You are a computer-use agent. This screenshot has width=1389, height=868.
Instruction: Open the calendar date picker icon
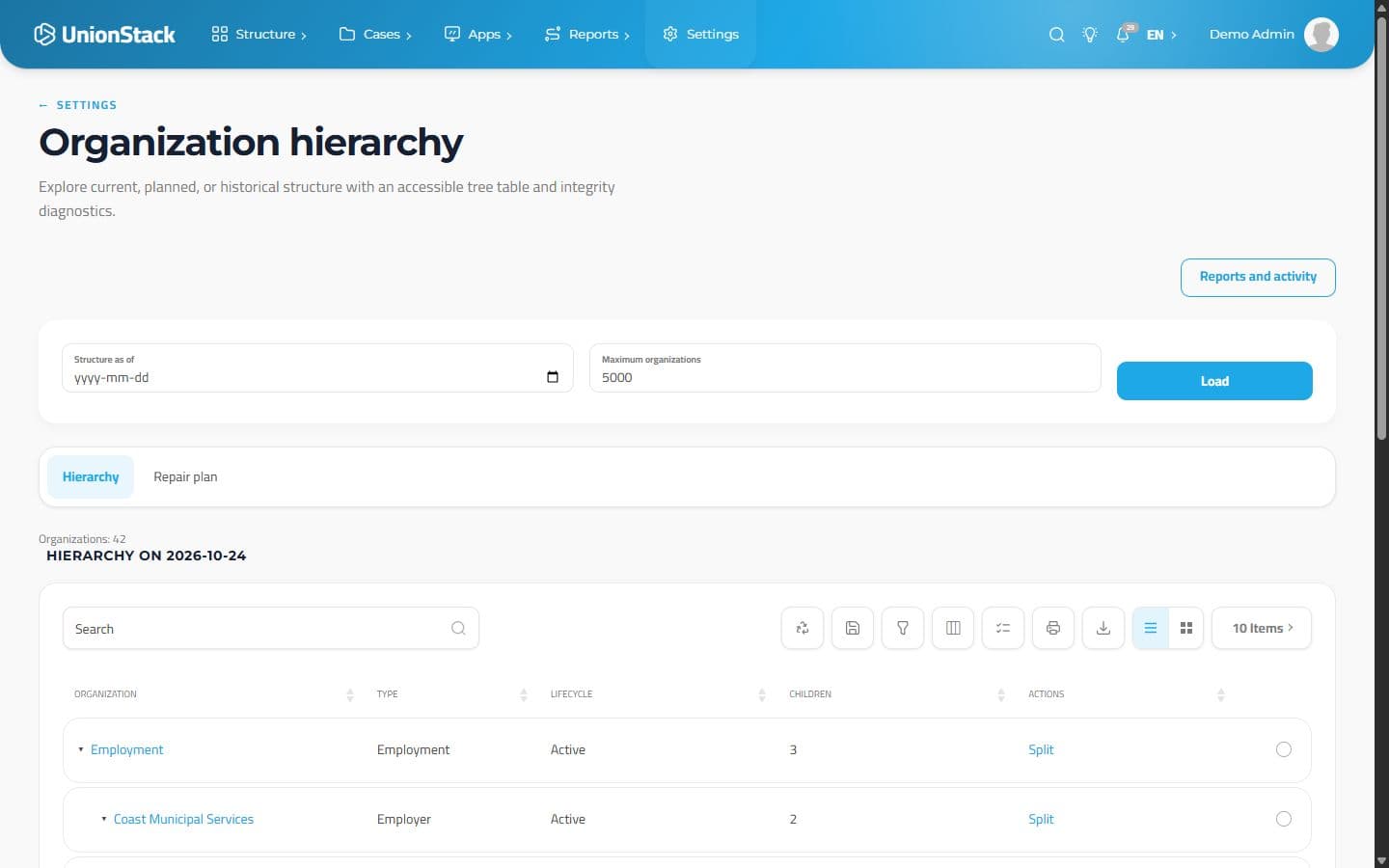553,377
